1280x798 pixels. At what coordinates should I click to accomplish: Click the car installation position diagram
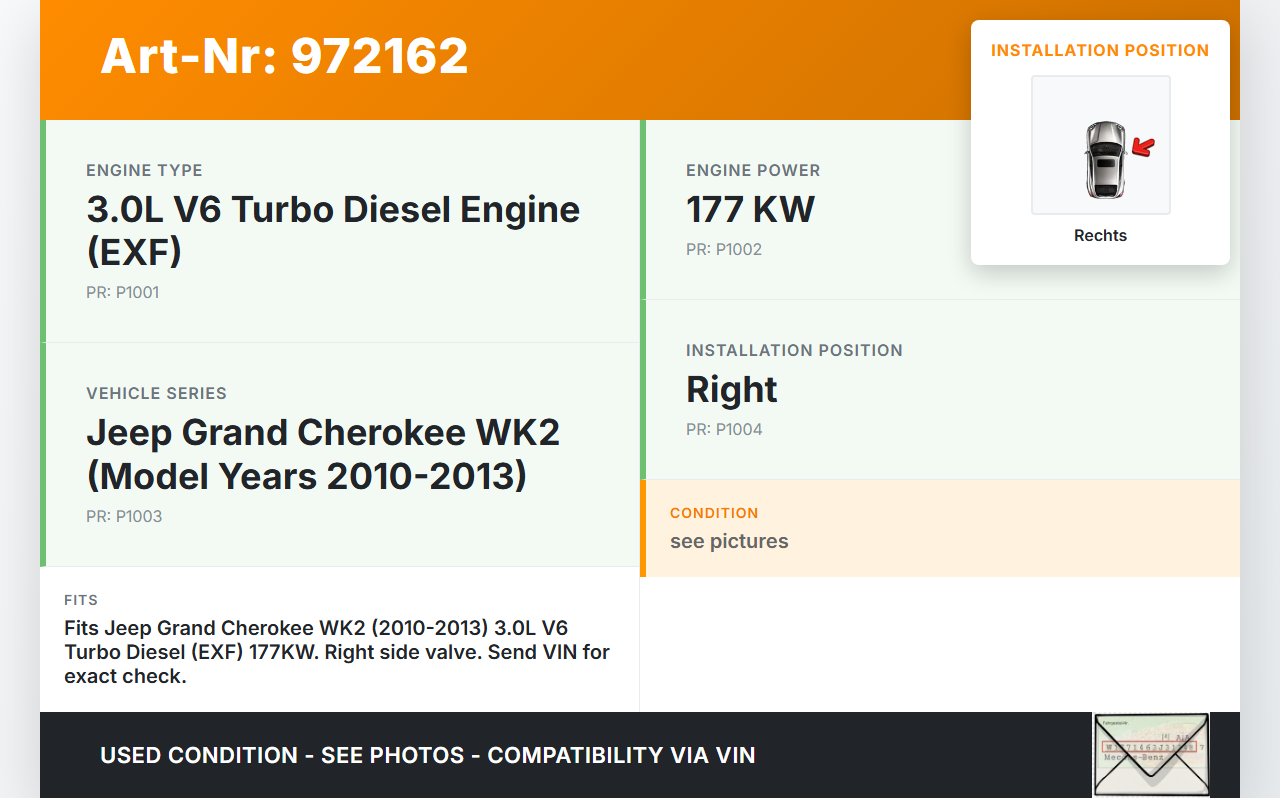pos(1100,145)
